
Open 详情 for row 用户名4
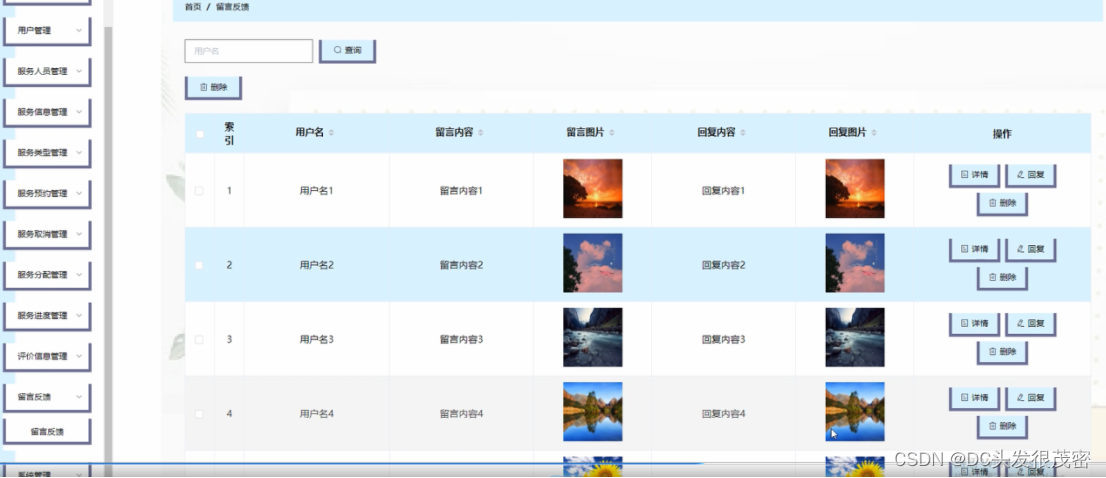pyautogui.click(x=974, y=398)
